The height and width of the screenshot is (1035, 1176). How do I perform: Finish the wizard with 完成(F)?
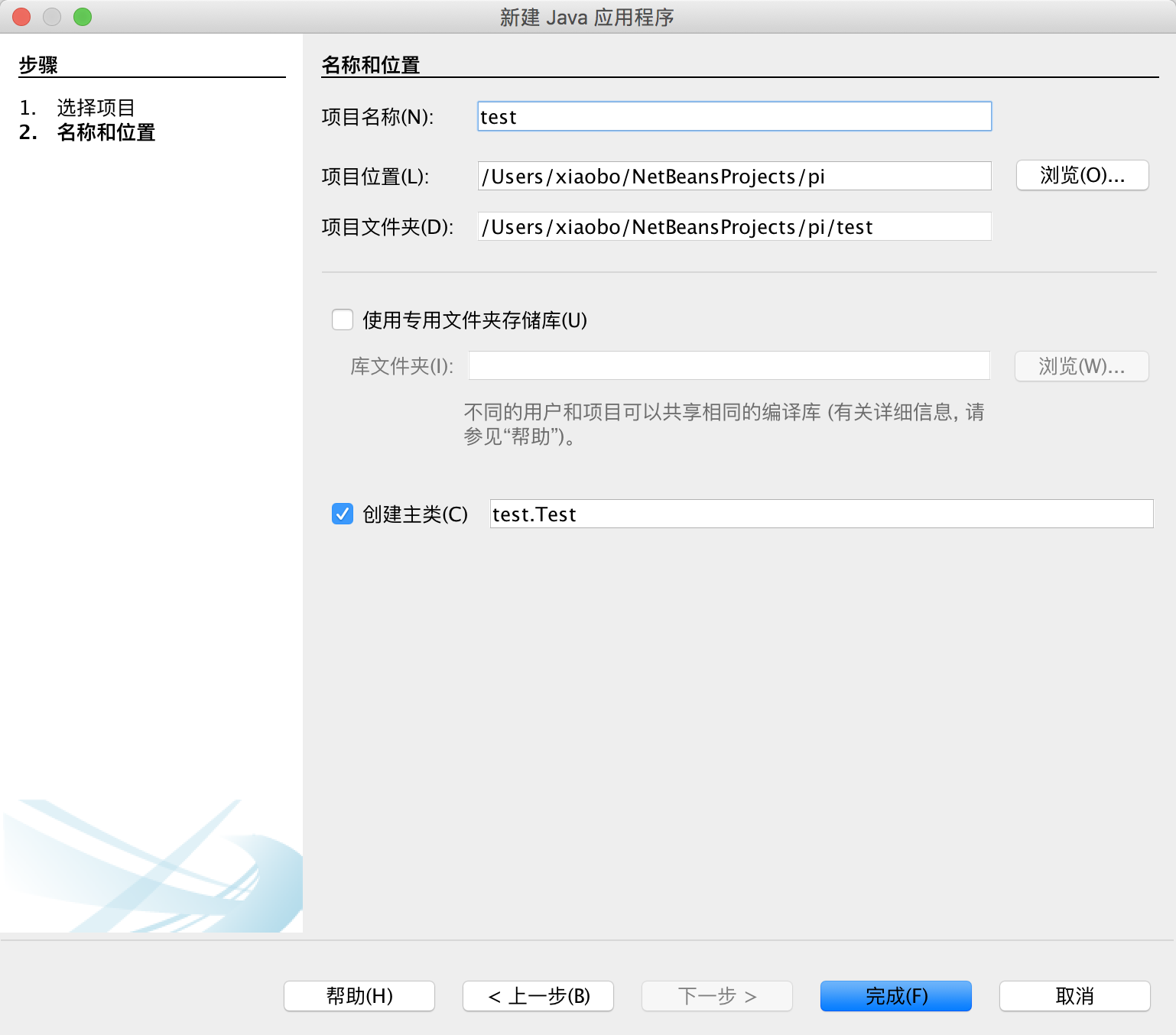(896, 996)
